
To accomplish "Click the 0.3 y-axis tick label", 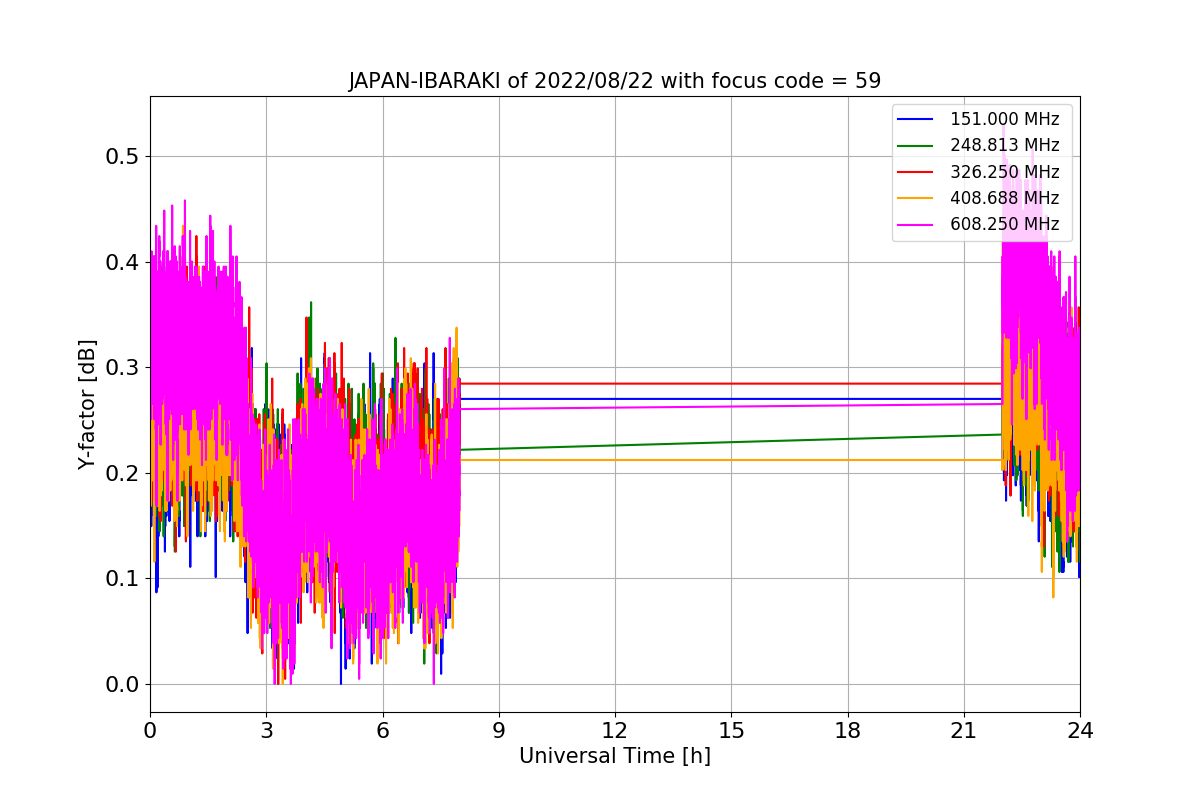I will [122, 368].
